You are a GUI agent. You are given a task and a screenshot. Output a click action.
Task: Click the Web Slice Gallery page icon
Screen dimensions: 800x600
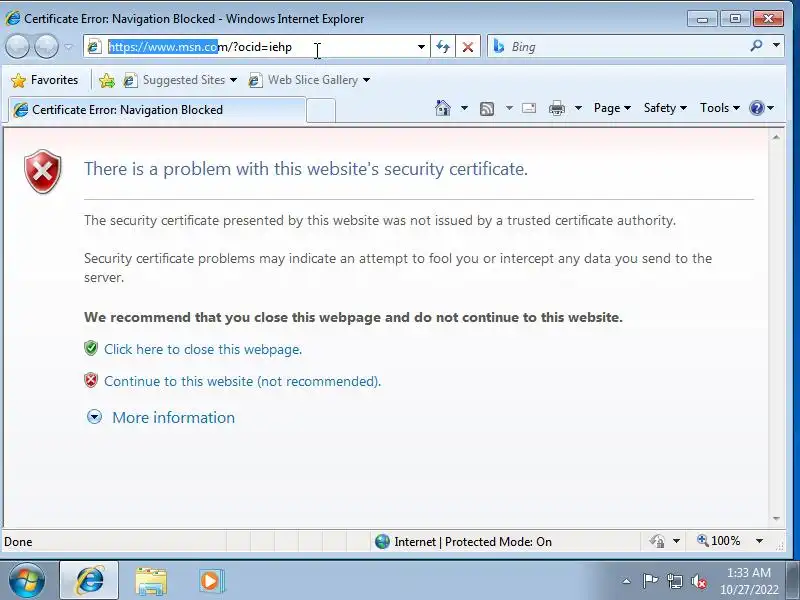(x=255, y=80)
